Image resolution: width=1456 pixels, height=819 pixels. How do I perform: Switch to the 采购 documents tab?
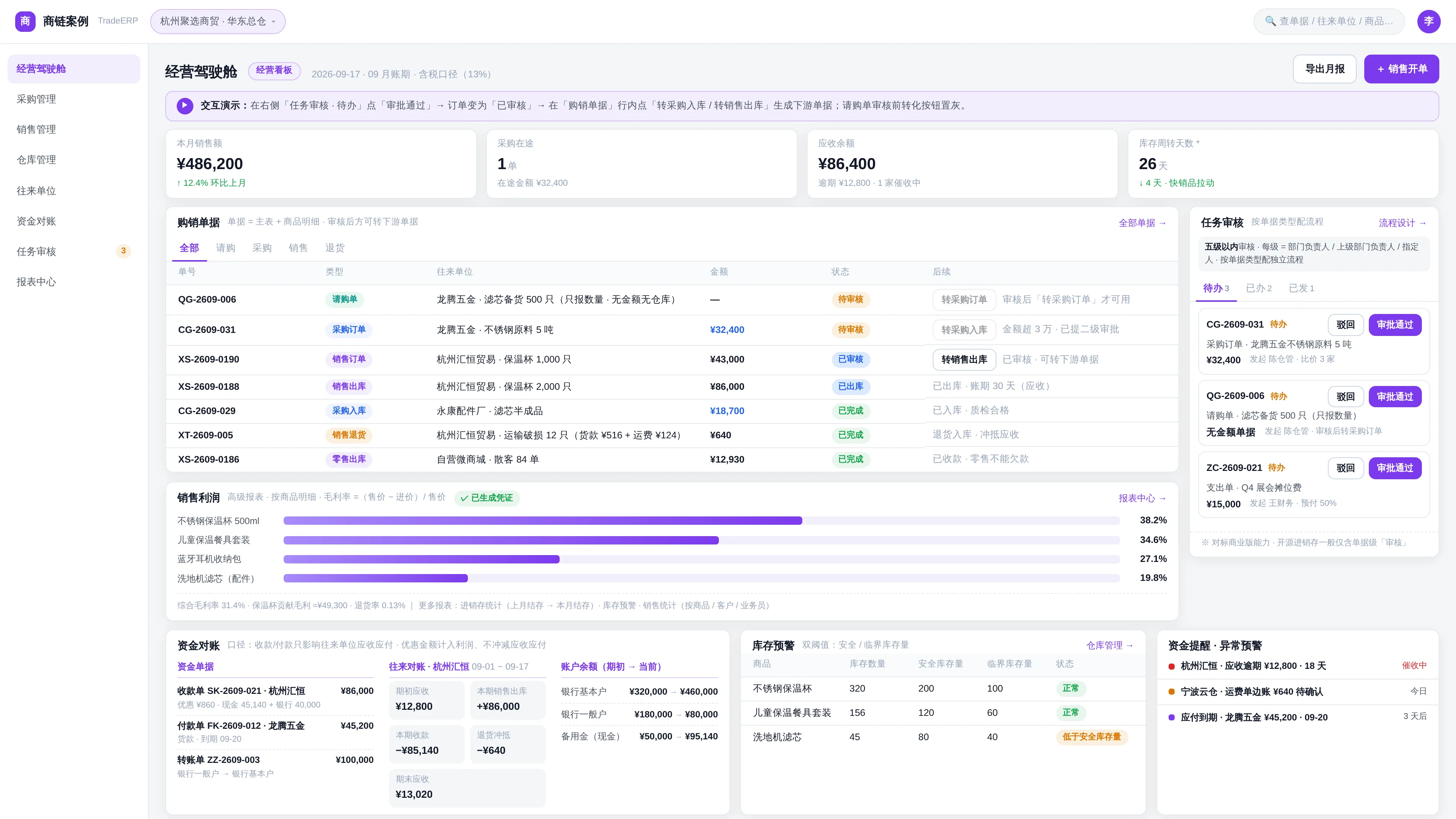[262, 248]
